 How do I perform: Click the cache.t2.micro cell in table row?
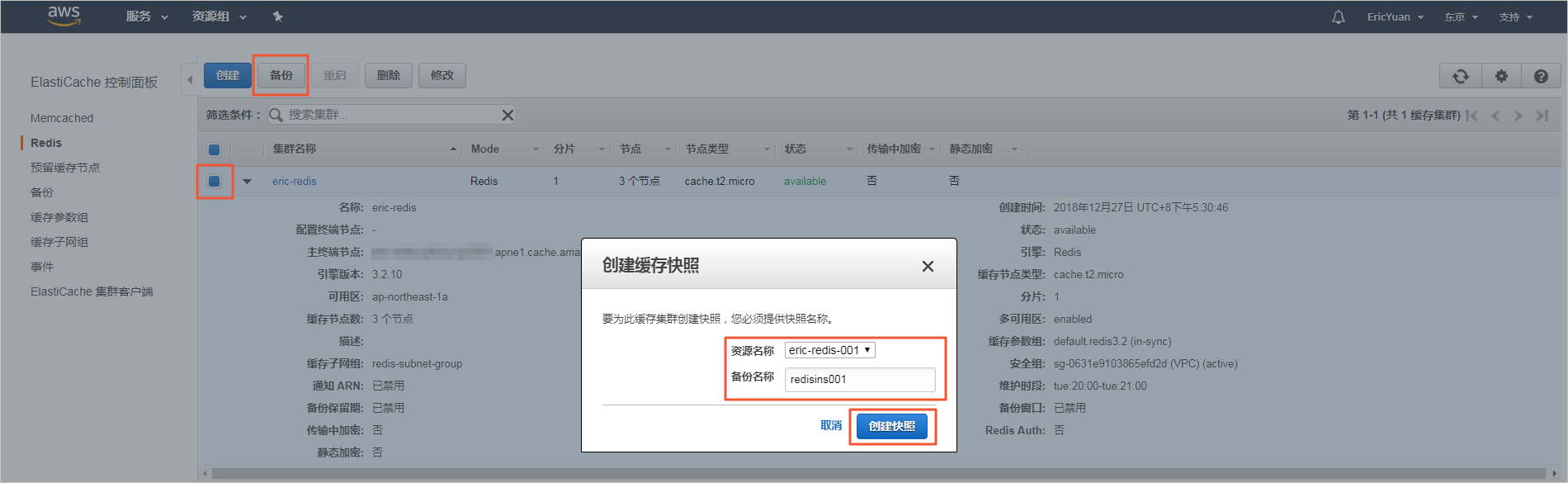(x=720, y=181)
